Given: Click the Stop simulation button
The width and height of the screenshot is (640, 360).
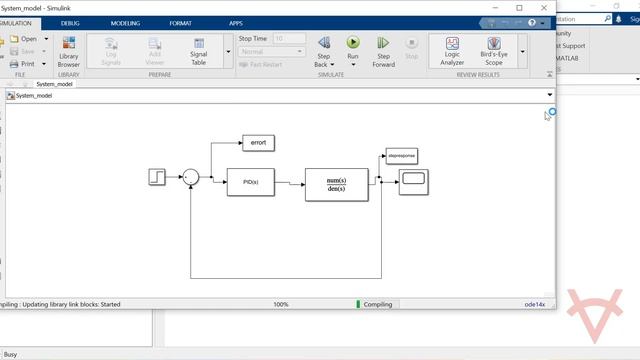Looking at the screenshot, I should (x=411, y=49).
